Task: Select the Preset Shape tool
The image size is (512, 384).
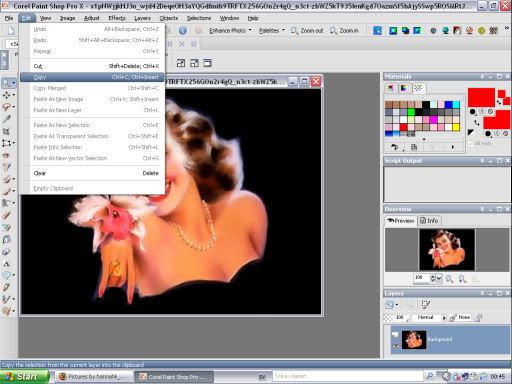Action: [x=6, y=275]
